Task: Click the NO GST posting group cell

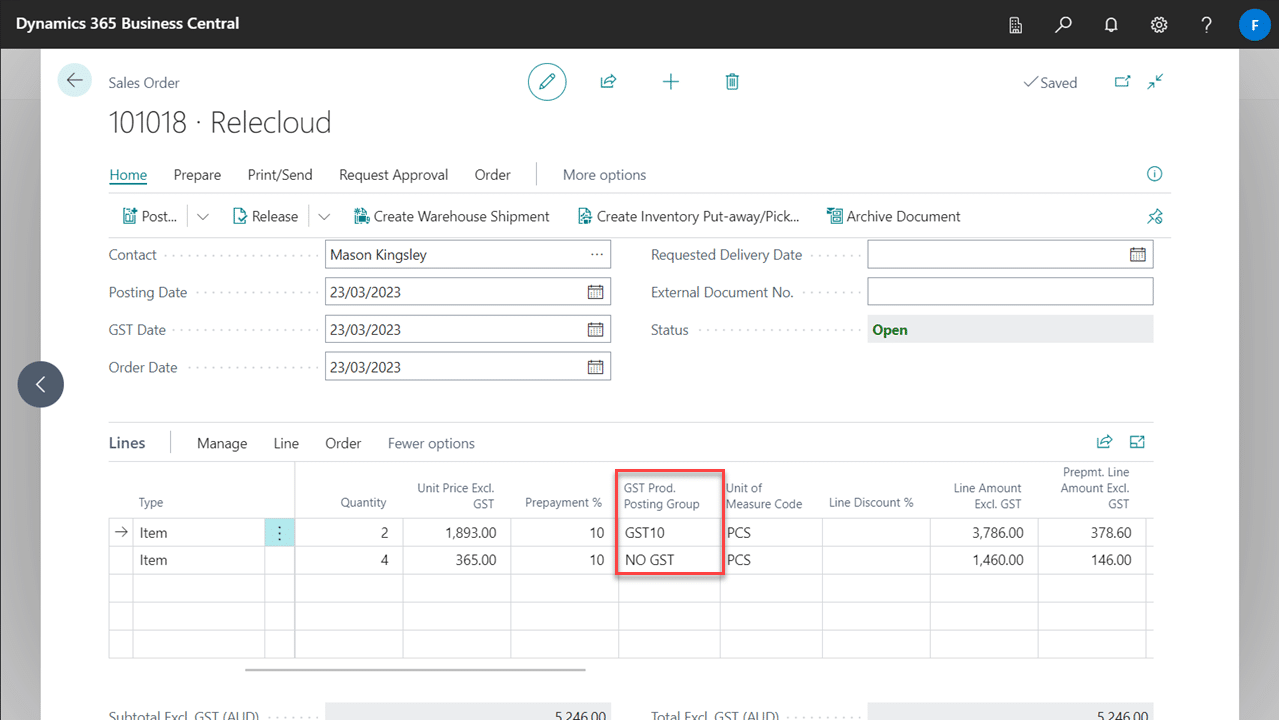Action: [669, 560]
